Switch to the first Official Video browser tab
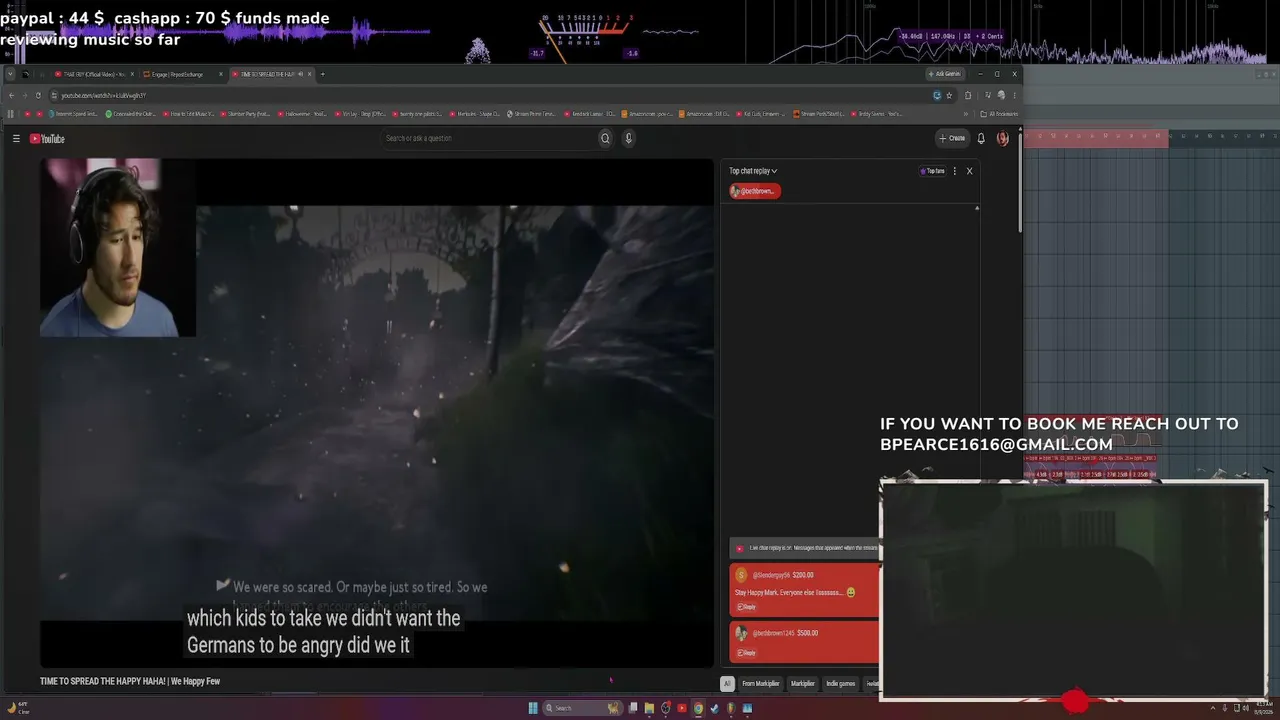 [95, 74]
